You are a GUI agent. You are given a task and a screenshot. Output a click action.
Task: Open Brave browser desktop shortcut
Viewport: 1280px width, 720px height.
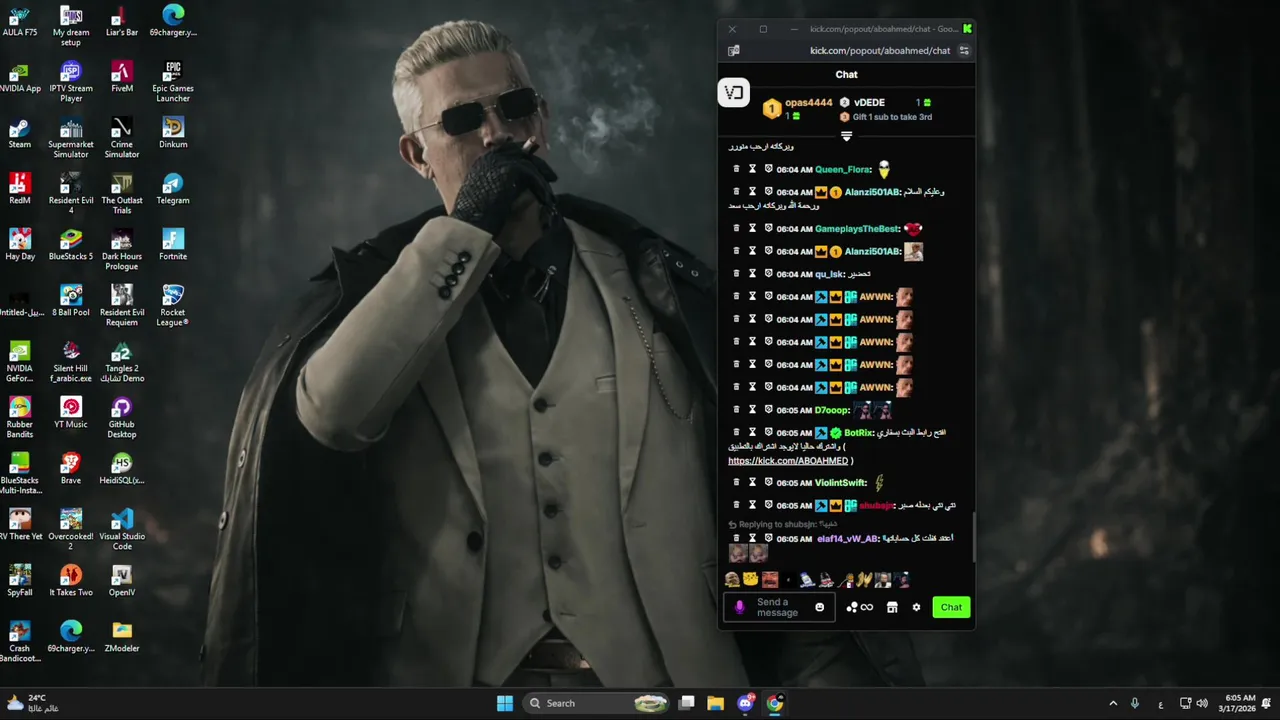click(71, 469)
